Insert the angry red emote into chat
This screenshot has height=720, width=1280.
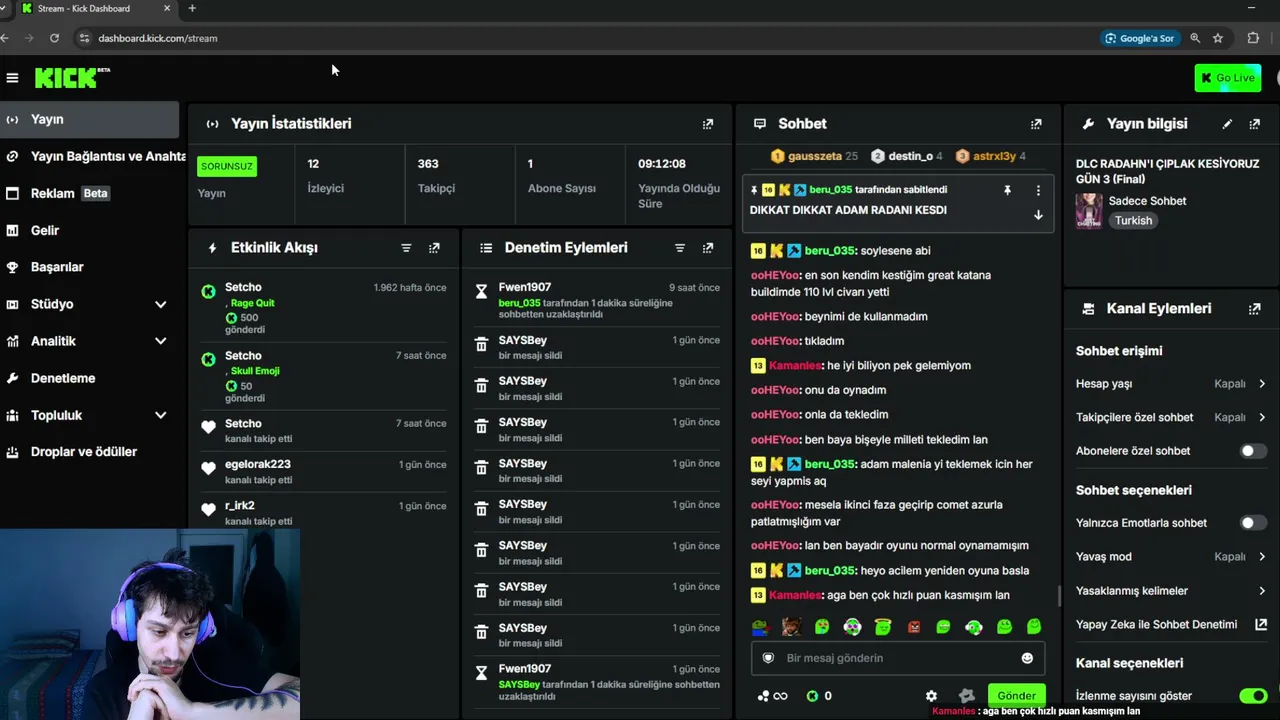coord(913,627)
